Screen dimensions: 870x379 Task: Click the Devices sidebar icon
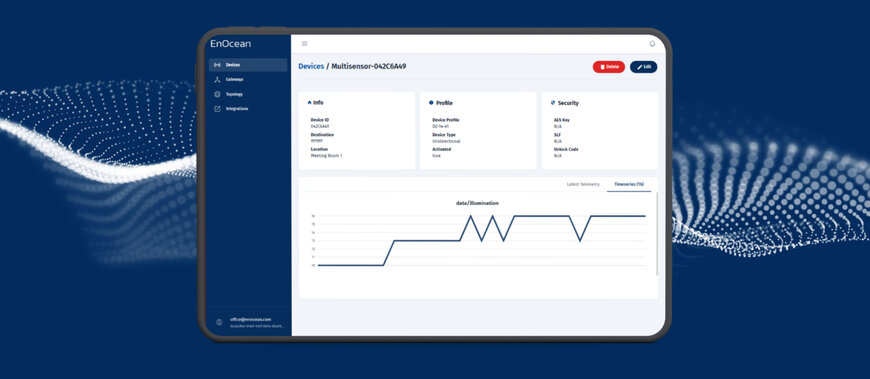click(217, 65)
